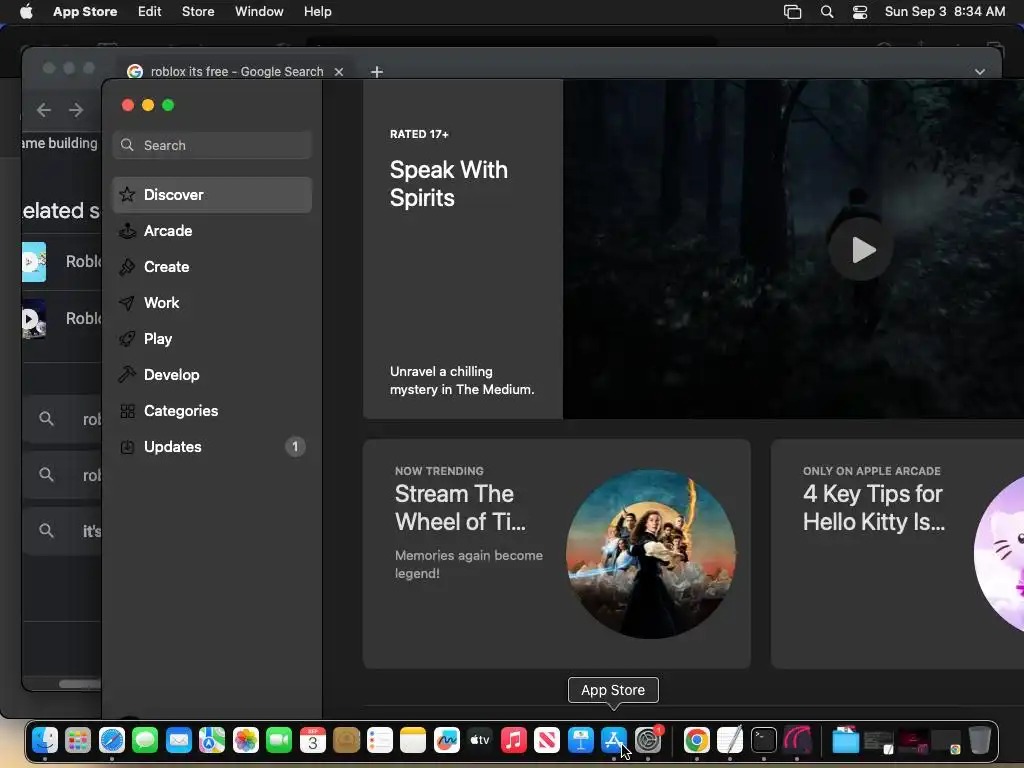Viewport: 1024px width, 768px height.
Task: Open Notes from the Dock
Action: pos(413,741)
